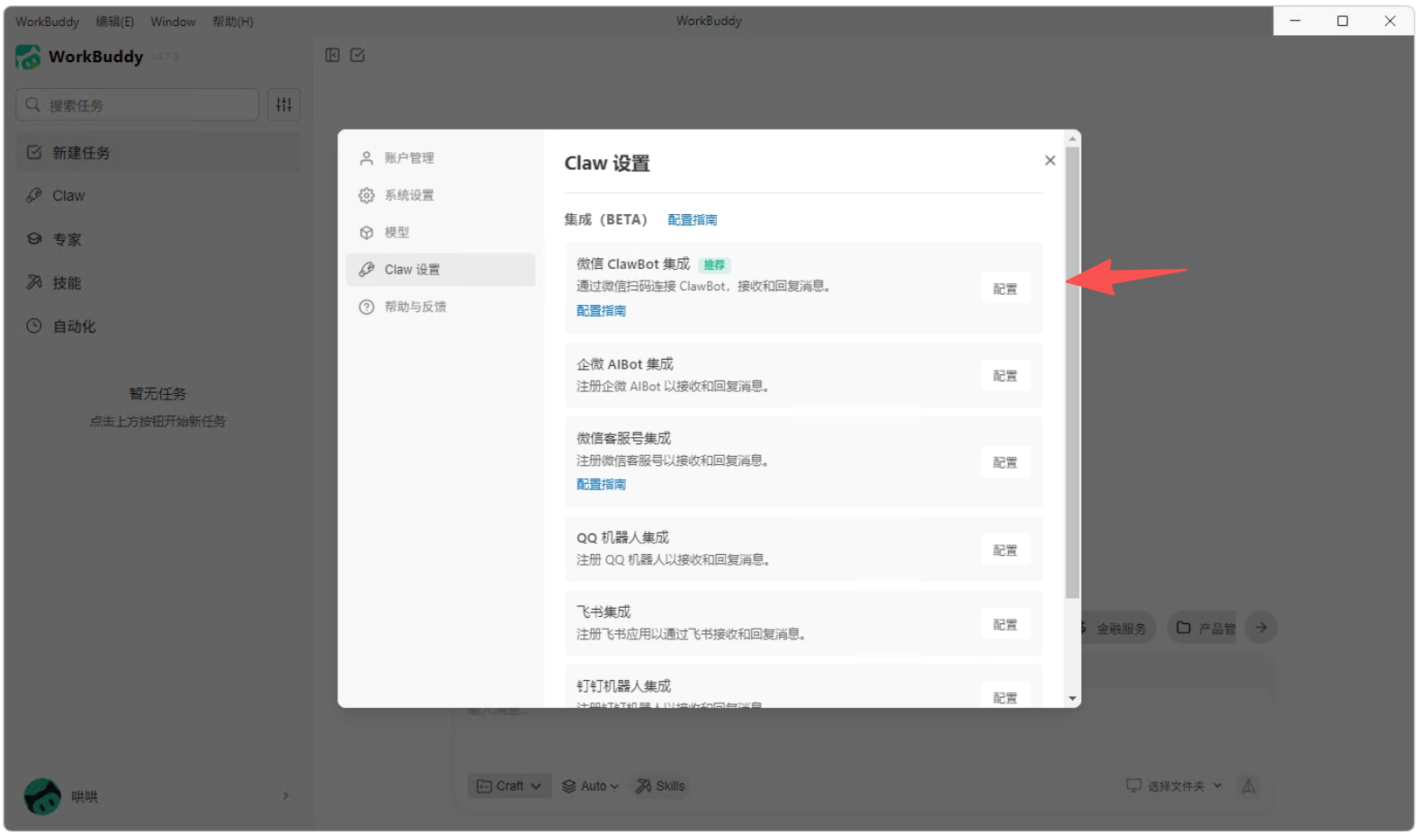The width and height of the screenshot is (1421, 840).
Task: Click the 产品管 folder chip
Action: pyautogui.click(x=1202, y=628)
